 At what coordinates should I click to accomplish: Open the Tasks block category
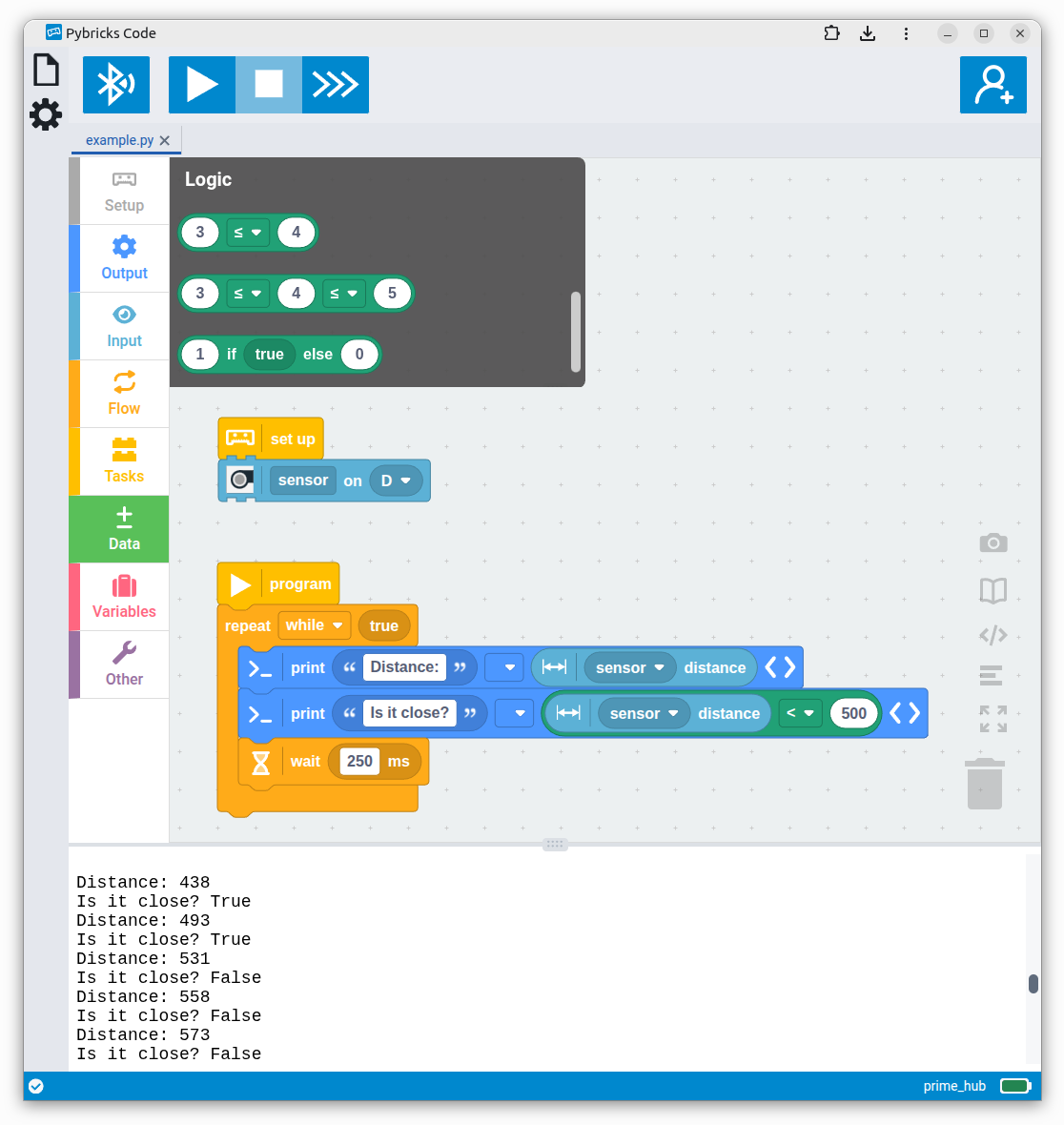(x=124, y=462)
